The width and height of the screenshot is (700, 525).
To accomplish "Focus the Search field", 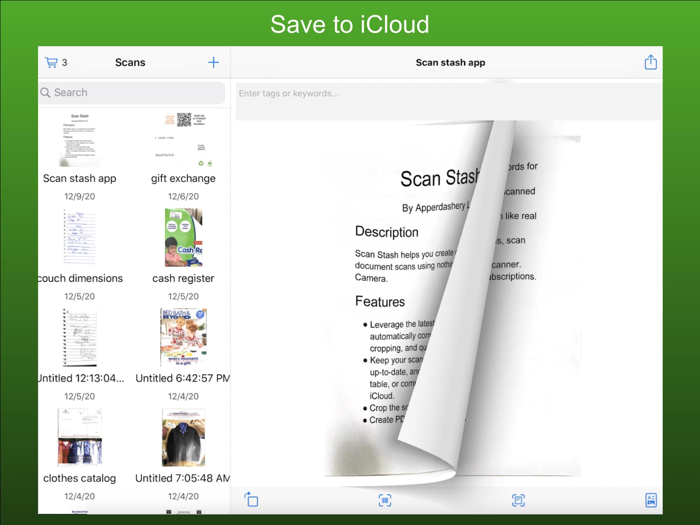I will [132, 92].
